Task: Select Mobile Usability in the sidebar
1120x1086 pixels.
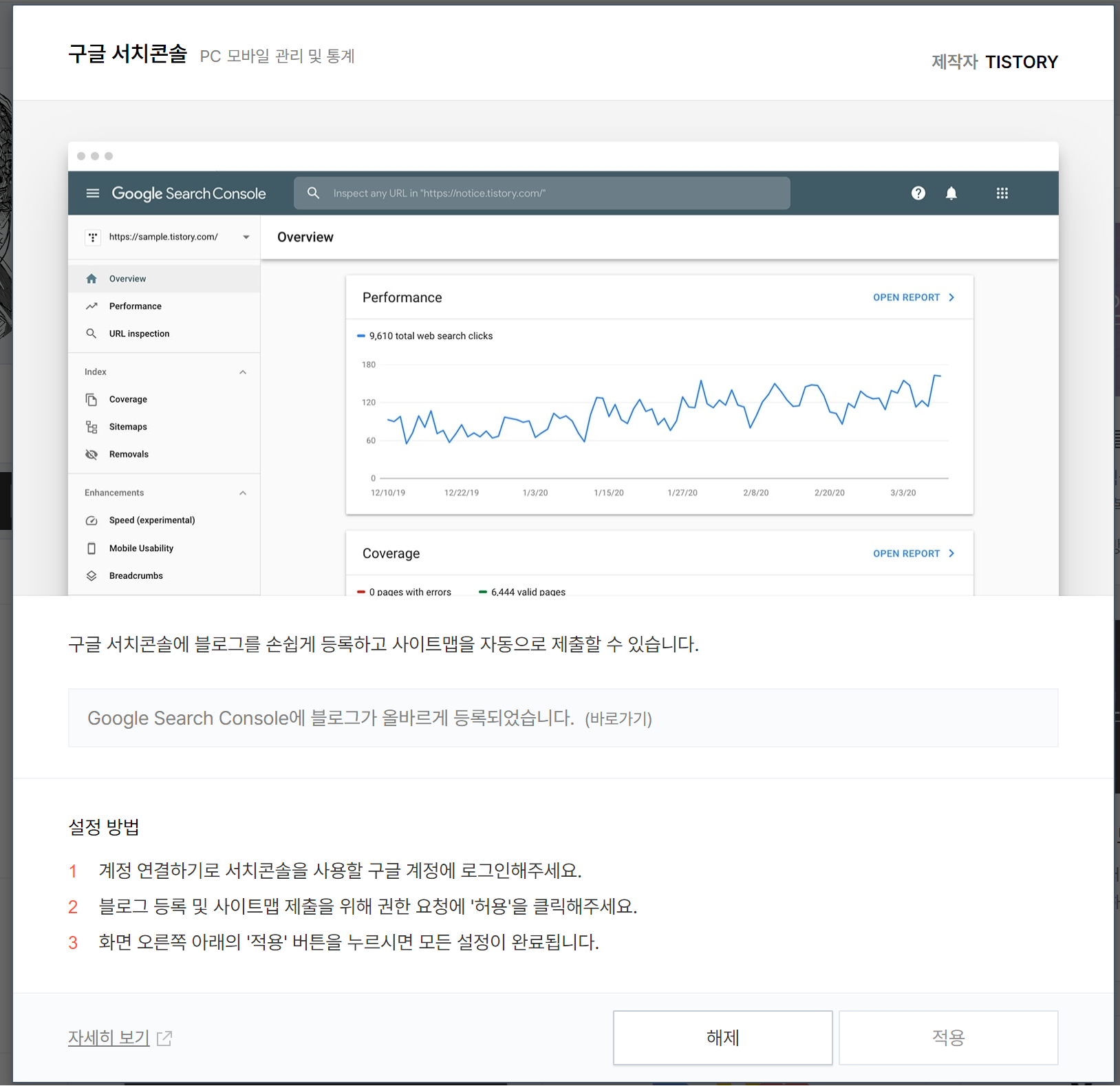Action: [164, 549]
